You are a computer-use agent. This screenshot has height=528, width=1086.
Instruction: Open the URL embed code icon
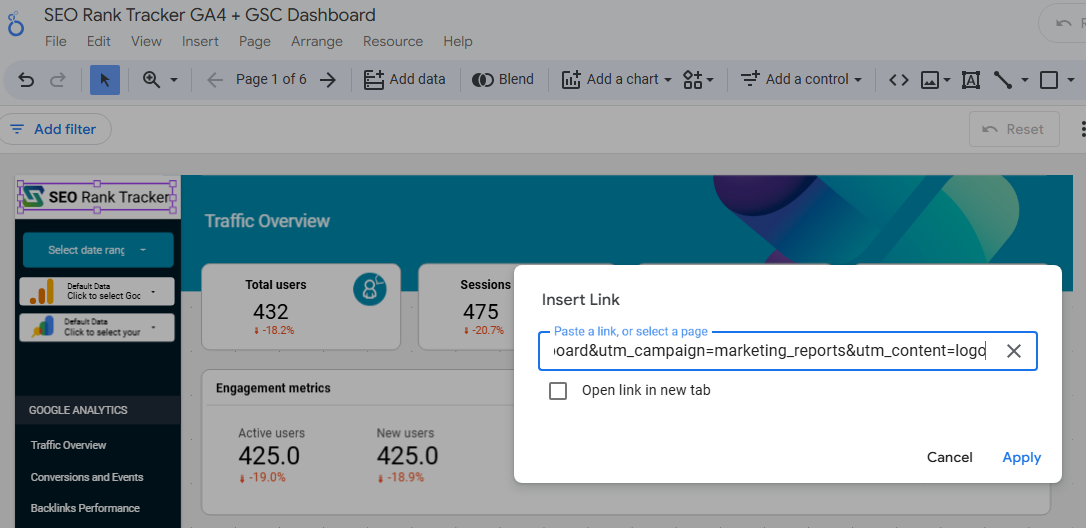(x=899, y=80)
